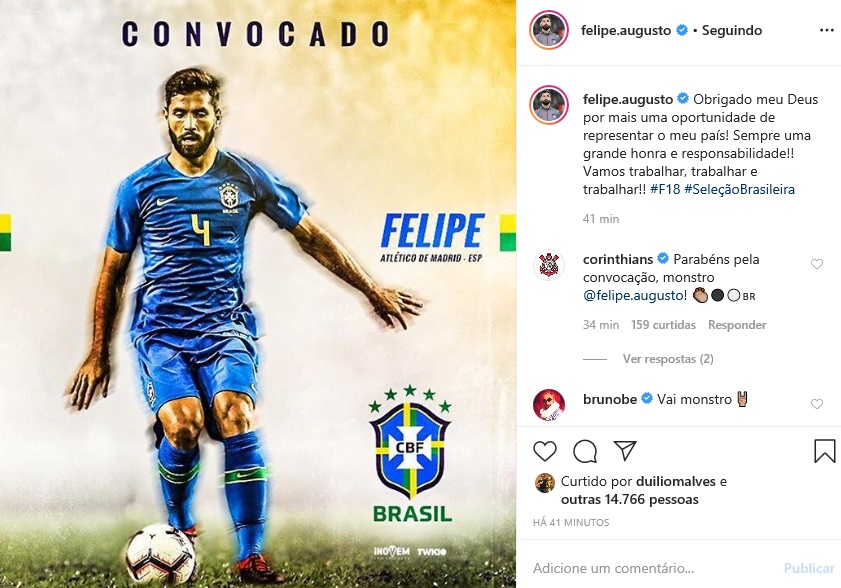Like the corinthians comment

click(816, 264)
